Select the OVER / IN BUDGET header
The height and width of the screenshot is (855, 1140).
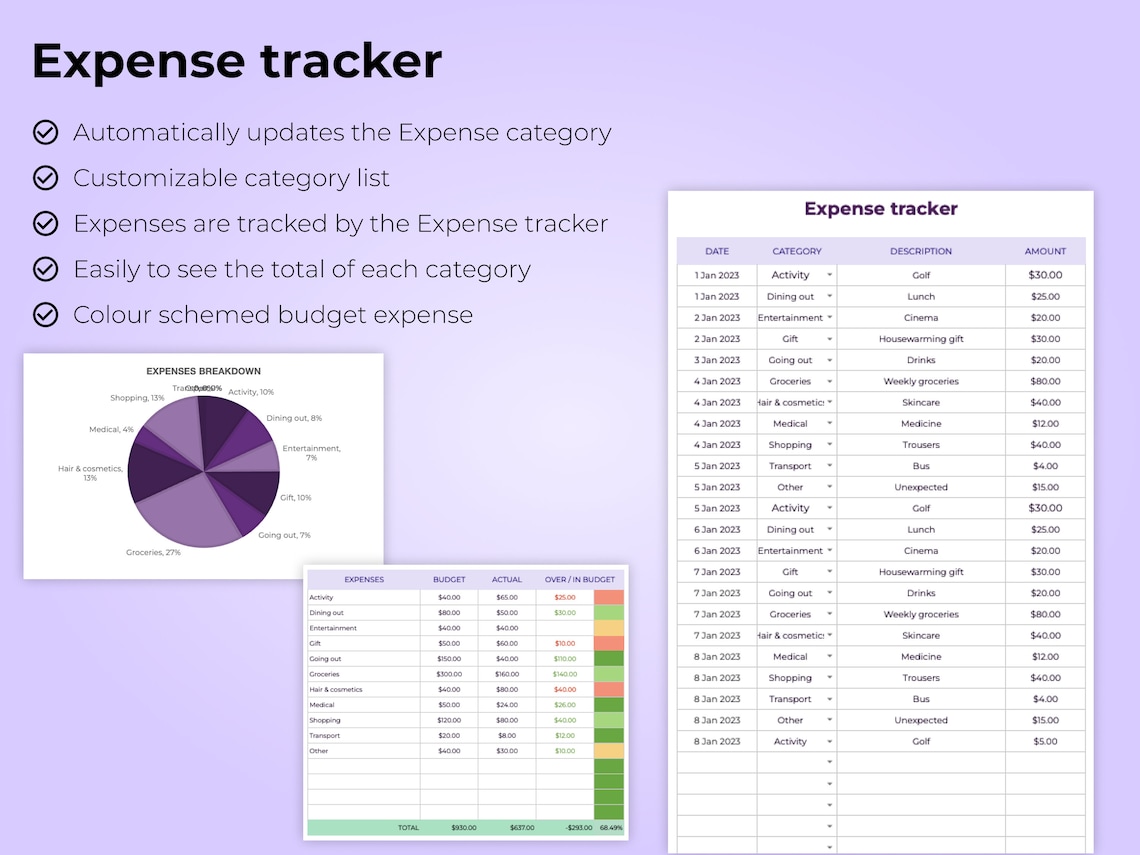(579, 579)
